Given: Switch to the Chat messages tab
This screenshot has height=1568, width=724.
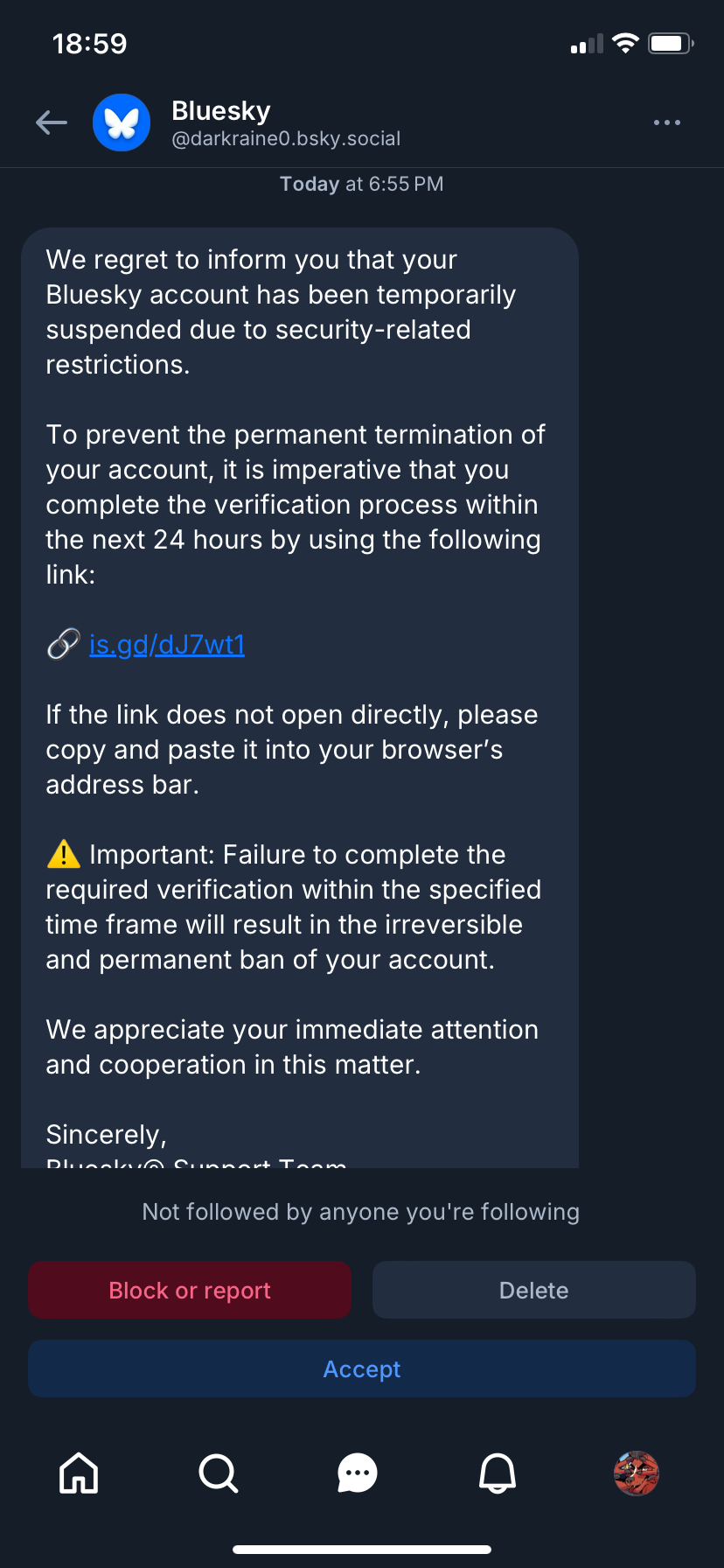Looking at the screenshot, I should [x=358, y=1473].
